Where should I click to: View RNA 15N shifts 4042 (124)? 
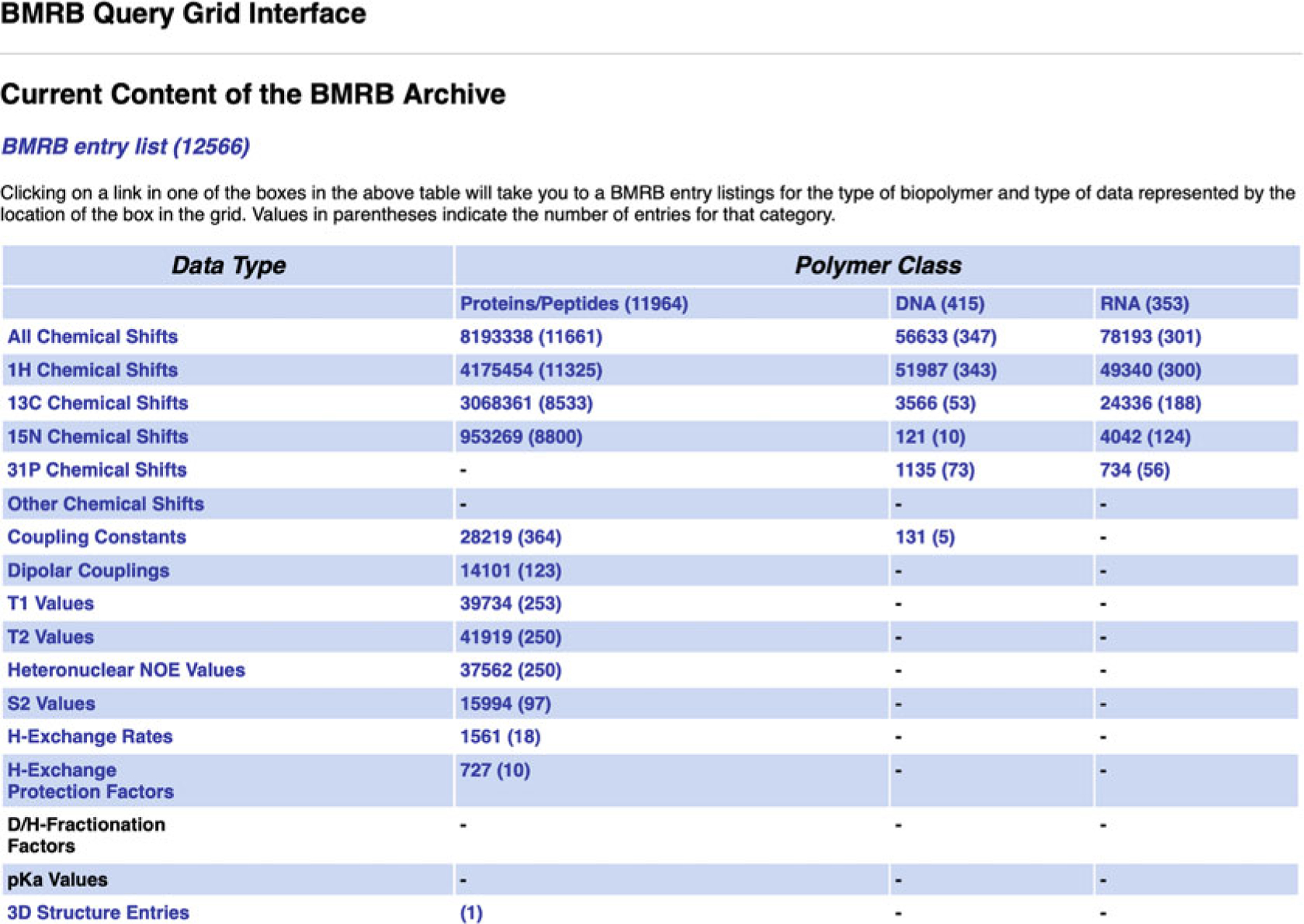pos(1145,437)
